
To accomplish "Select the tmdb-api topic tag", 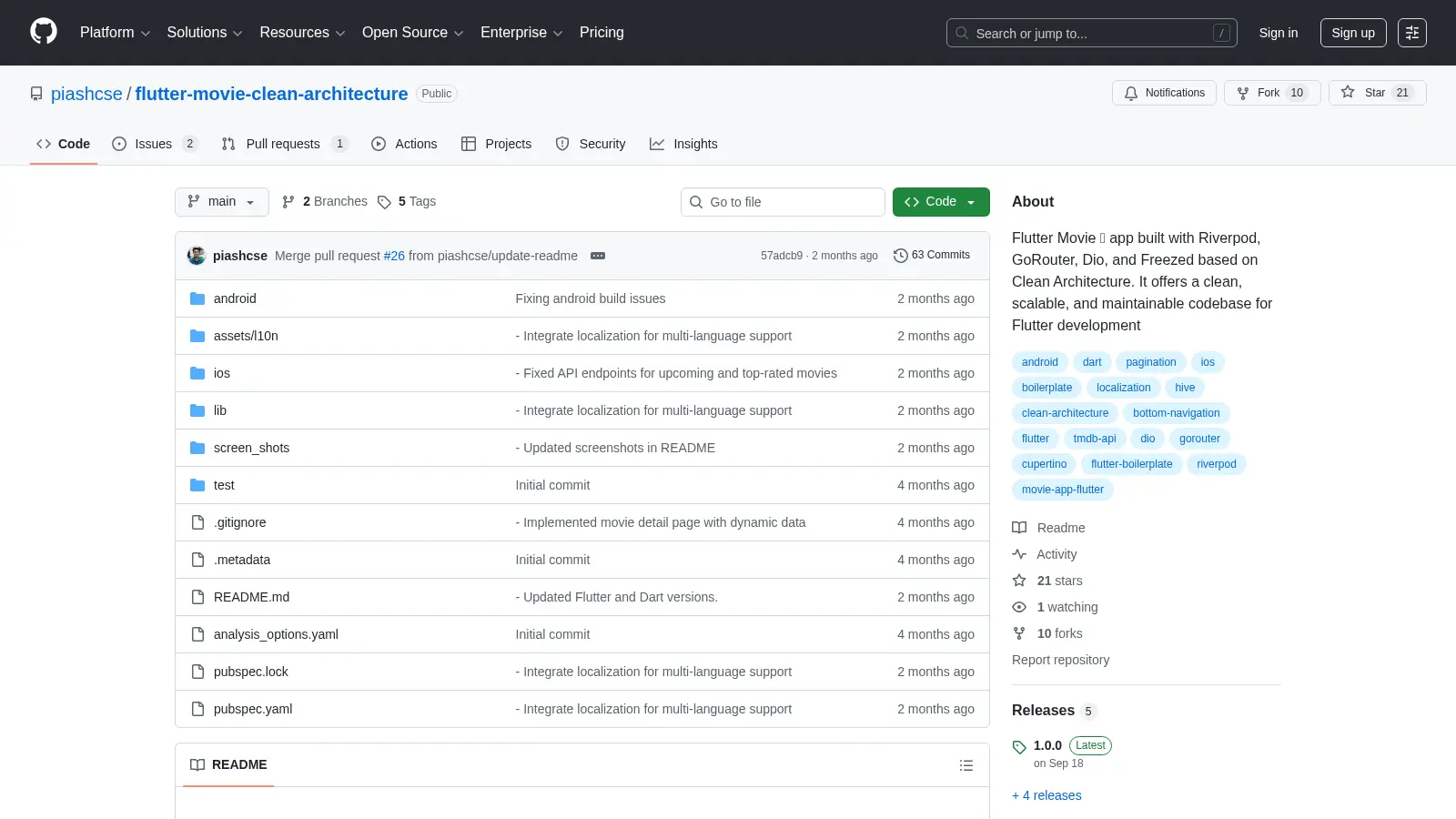I will coord(1095,439).
